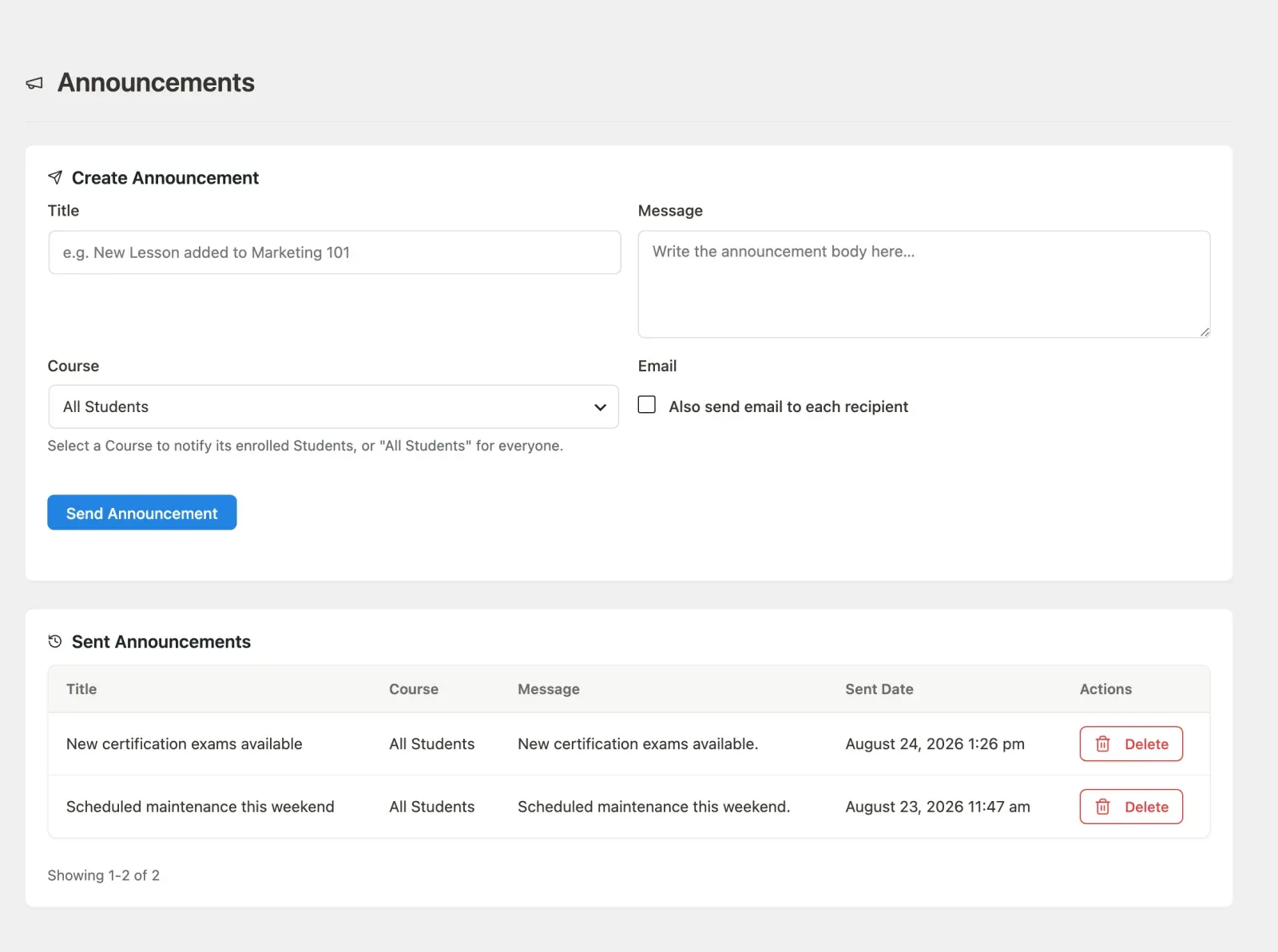Screen dimensions: 1278x952
Task: Click 'All Students' in the New certification row
Action: 432,744
